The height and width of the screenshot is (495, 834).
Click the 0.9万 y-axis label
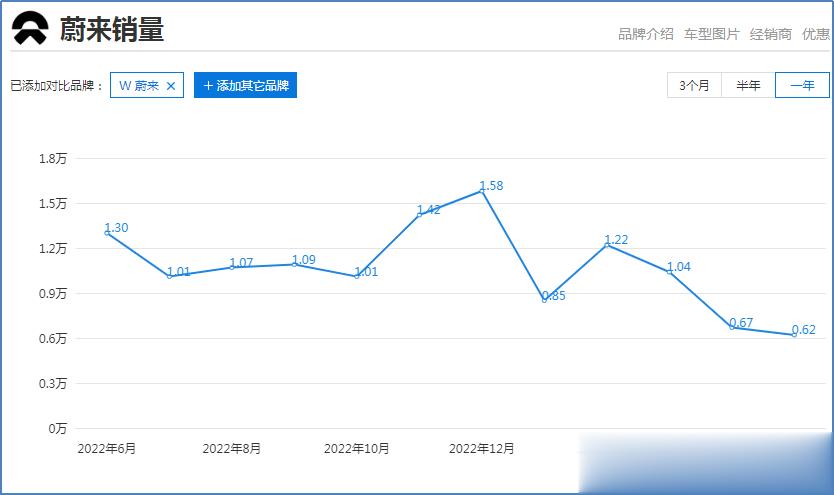point(53,293)
